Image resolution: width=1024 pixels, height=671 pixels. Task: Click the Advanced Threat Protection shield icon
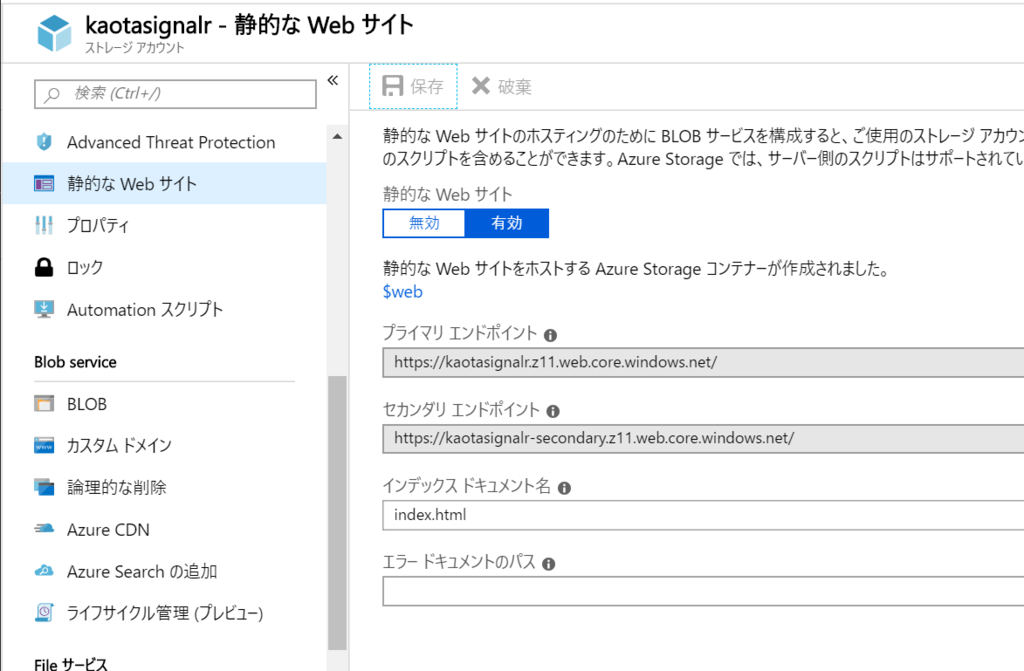point(44,142)
